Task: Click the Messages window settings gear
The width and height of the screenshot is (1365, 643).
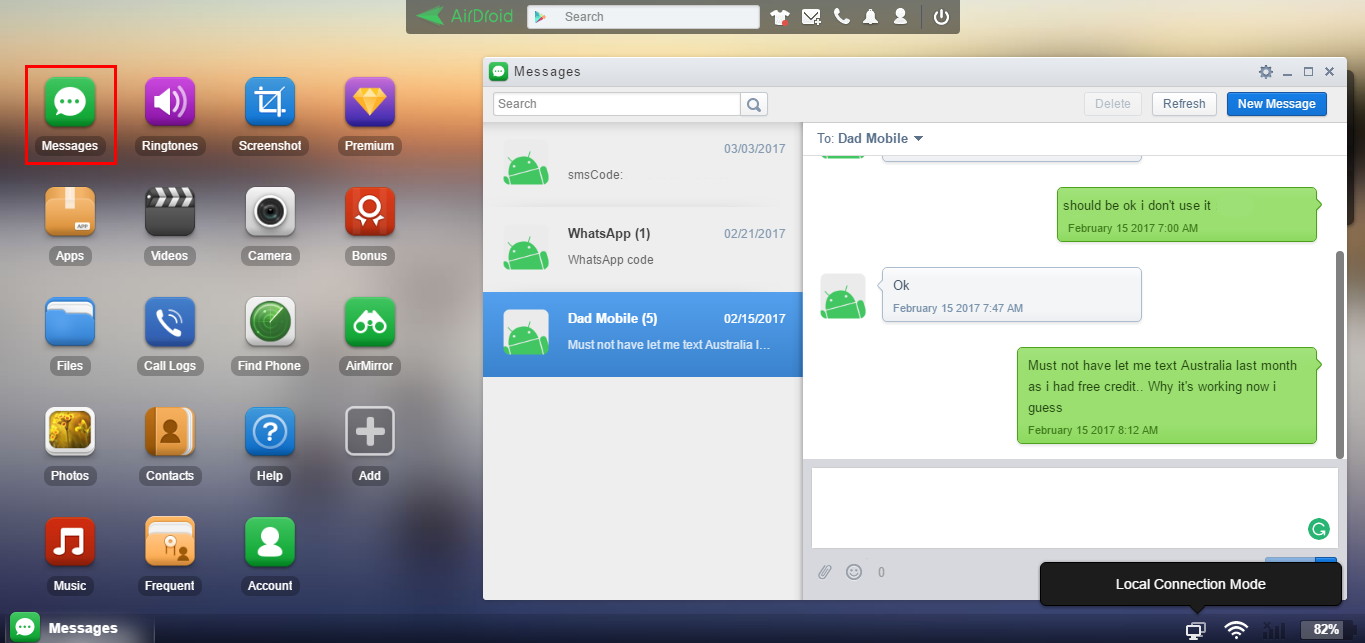Action: 1266,72
